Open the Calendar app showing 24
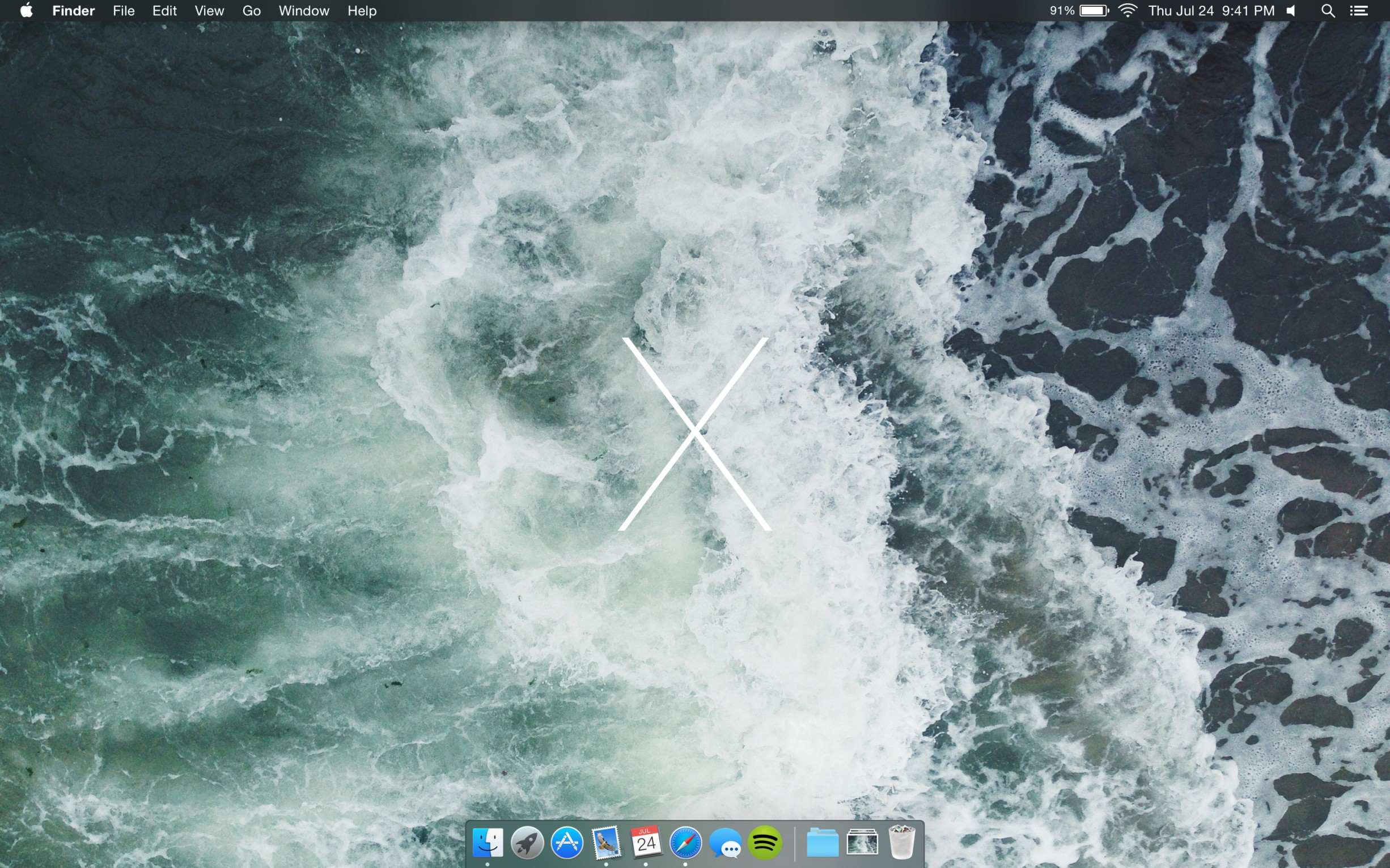The width and height of the screenshot is (1390, 868). pos(646,843)
